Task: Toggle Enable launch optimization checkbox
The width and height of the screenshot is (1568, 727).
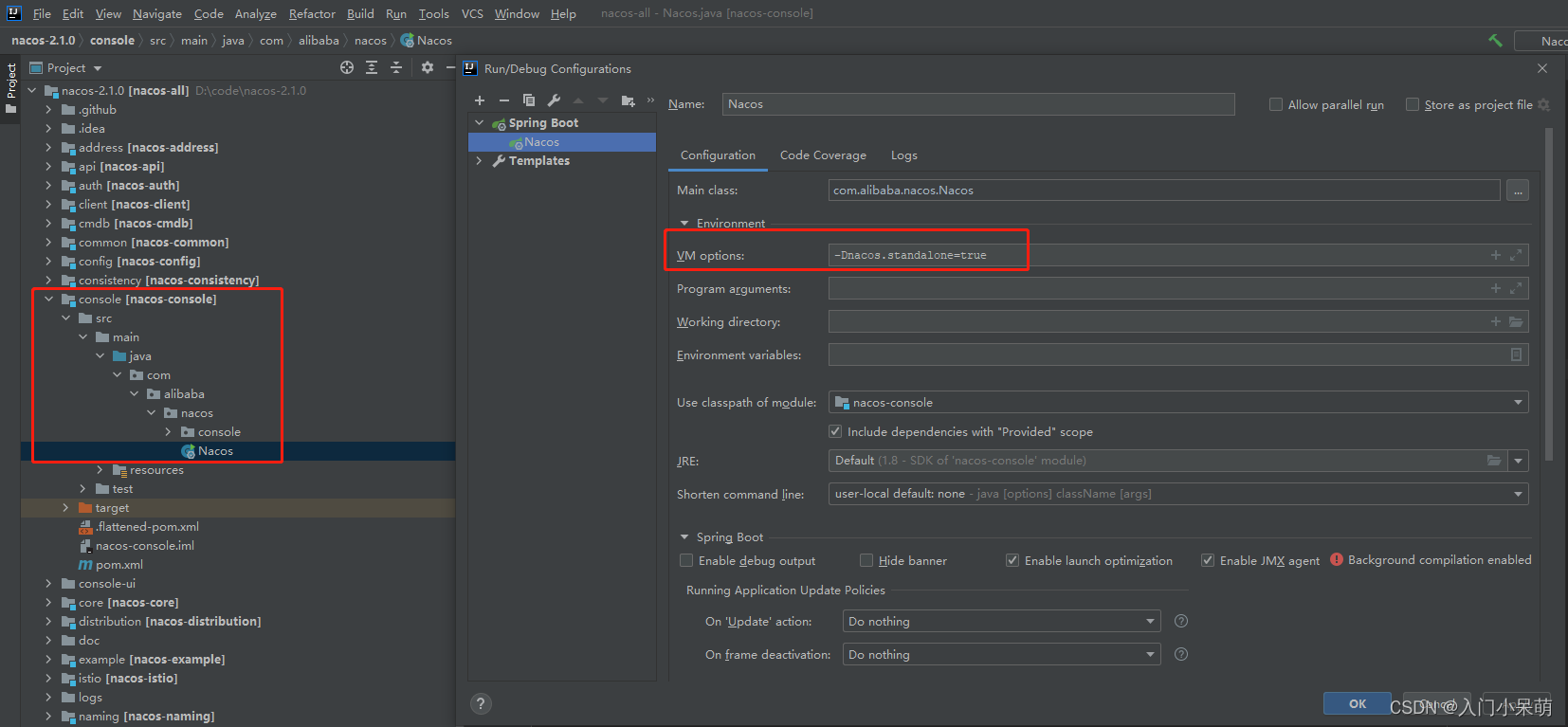Action: point(1012,560)
